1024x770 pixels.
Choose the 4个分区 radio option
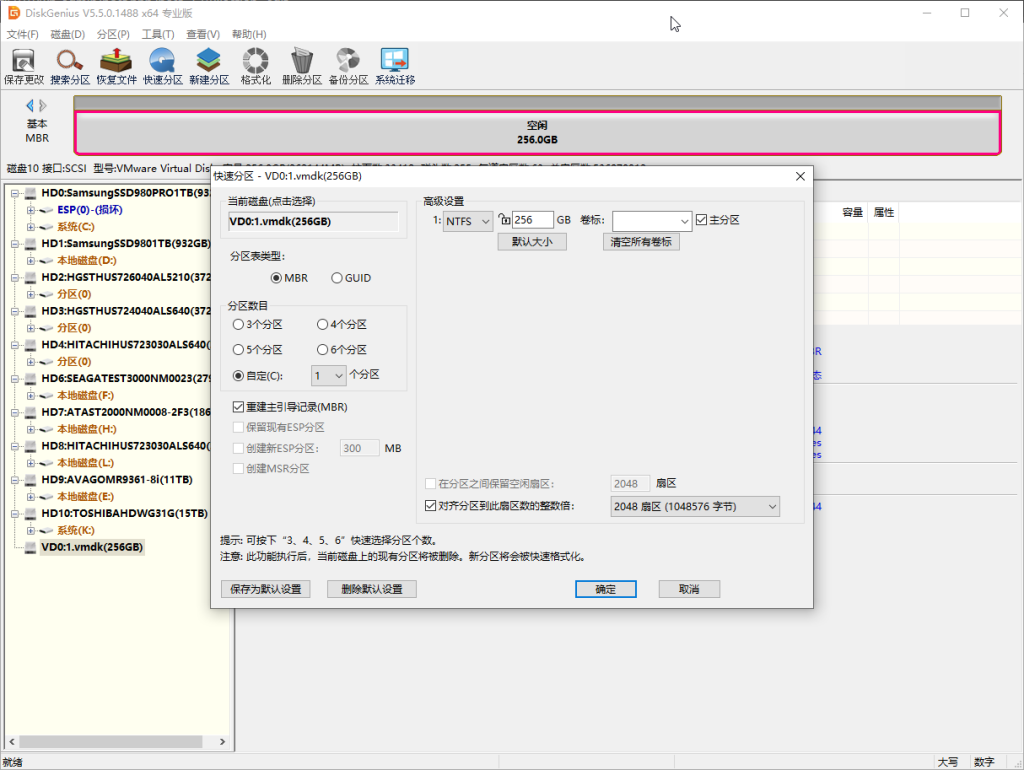[x=322, y=324]
